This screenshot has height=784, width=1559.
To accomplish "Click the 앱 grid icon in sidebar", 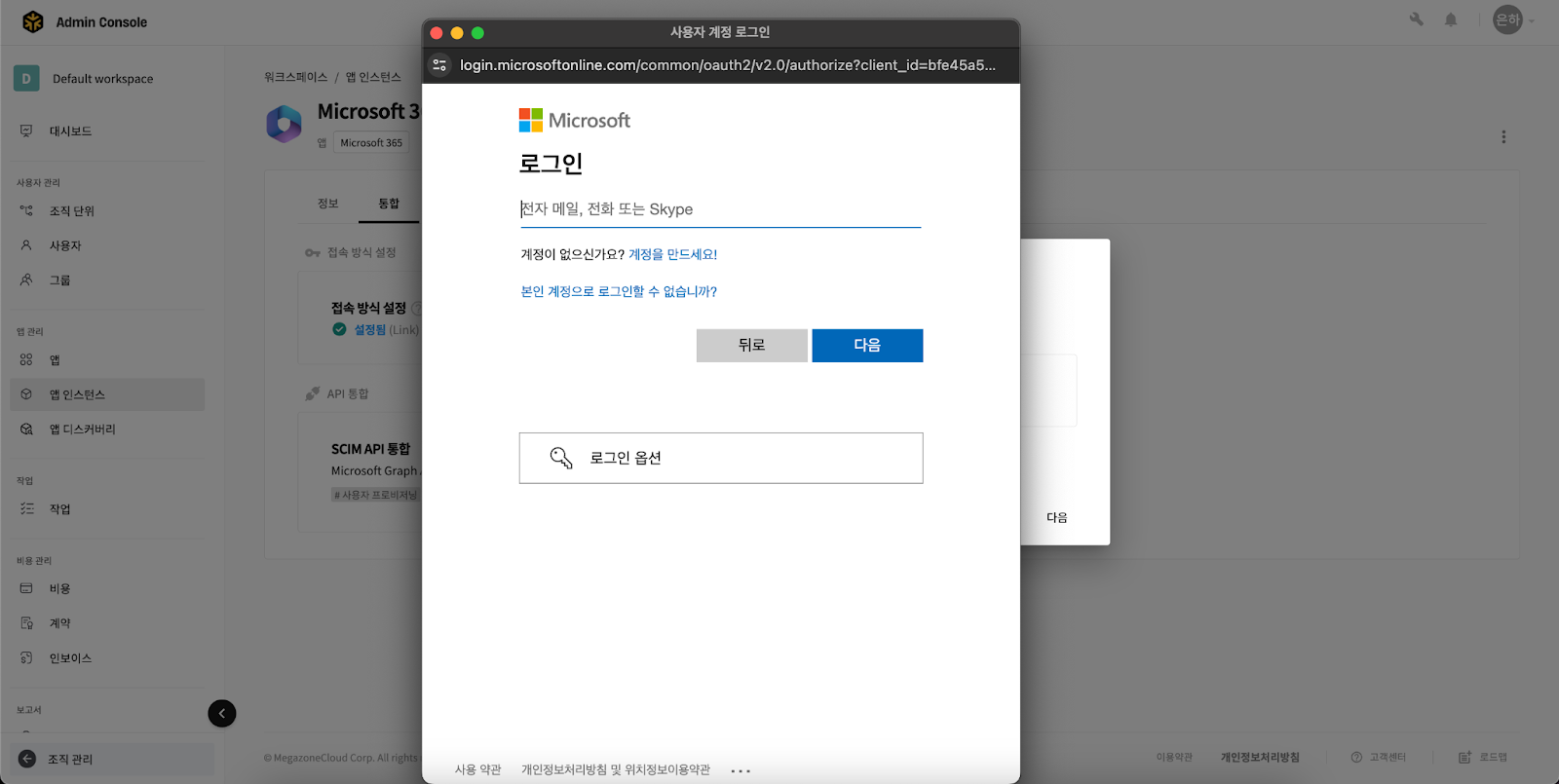I will (x=26, y=359).
